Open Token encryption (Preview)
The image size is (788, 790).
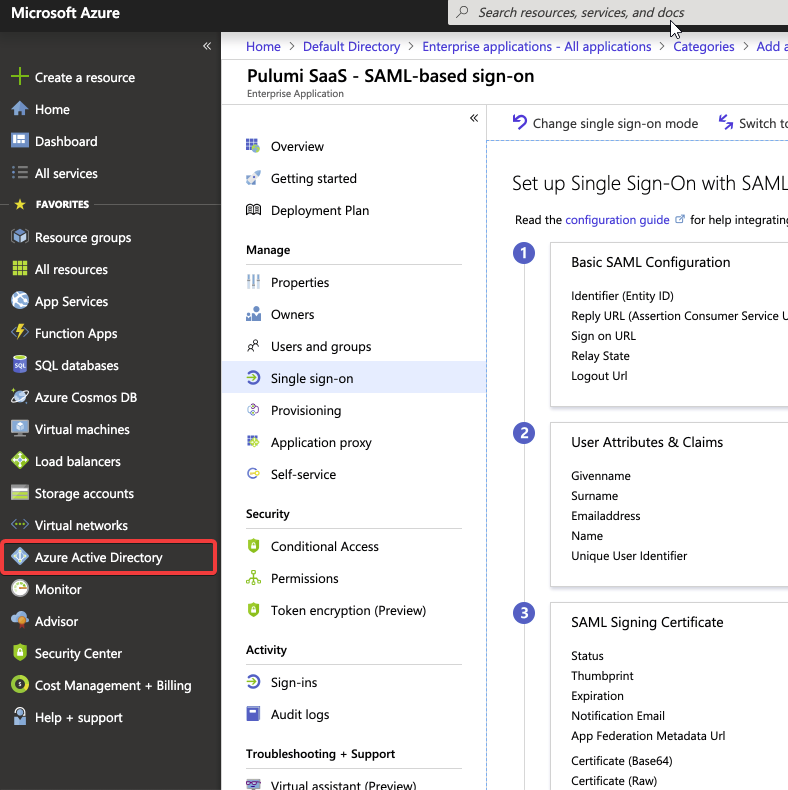tap(354, 611)
